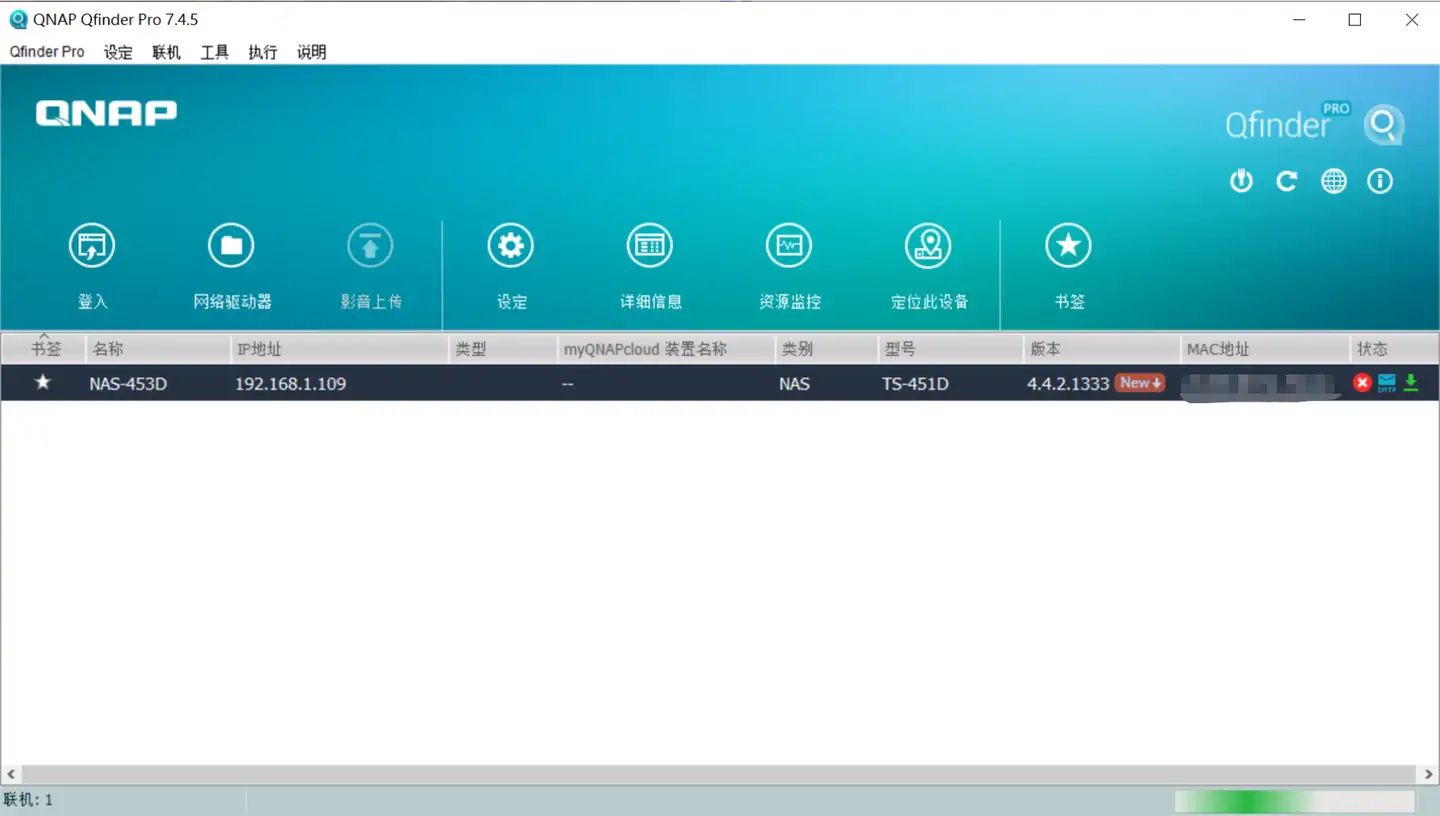Sort by 类型 column header
Screen dimensions: 1440x816
pyautogui.click(x=503, y=349)
